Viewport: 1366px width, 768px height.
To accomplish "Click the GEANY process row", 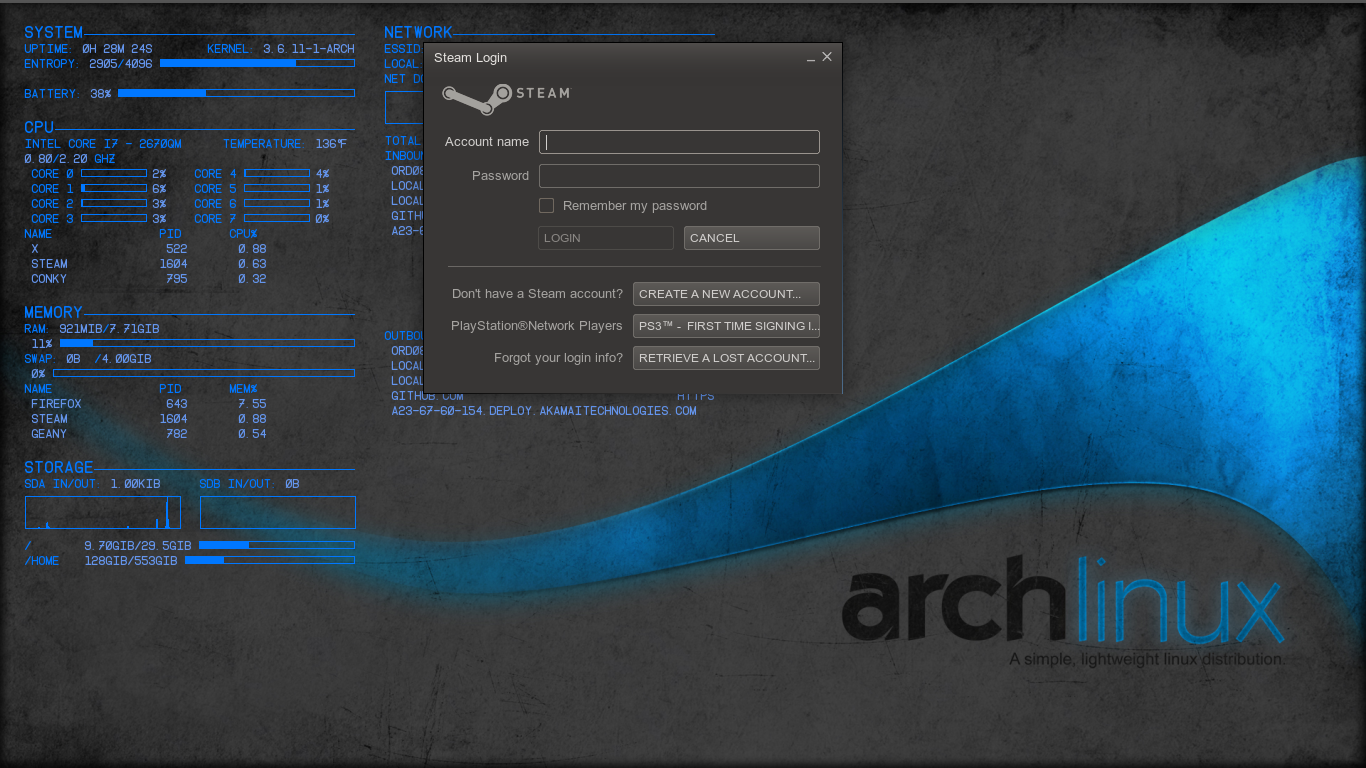I will tap(149, 434).
